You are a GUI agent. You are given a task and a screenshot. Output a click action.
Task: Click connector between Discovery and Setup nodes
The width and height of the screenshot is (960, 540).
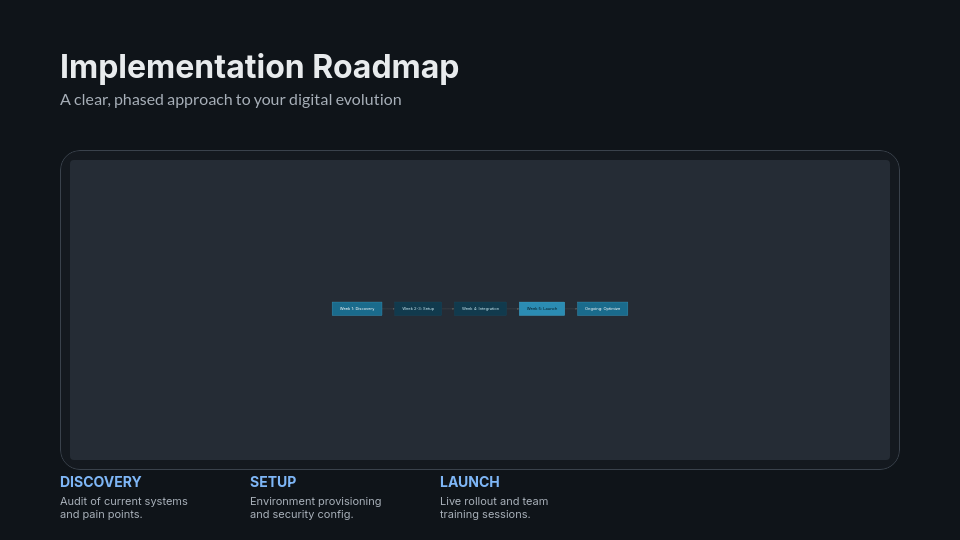click(388, 309)
